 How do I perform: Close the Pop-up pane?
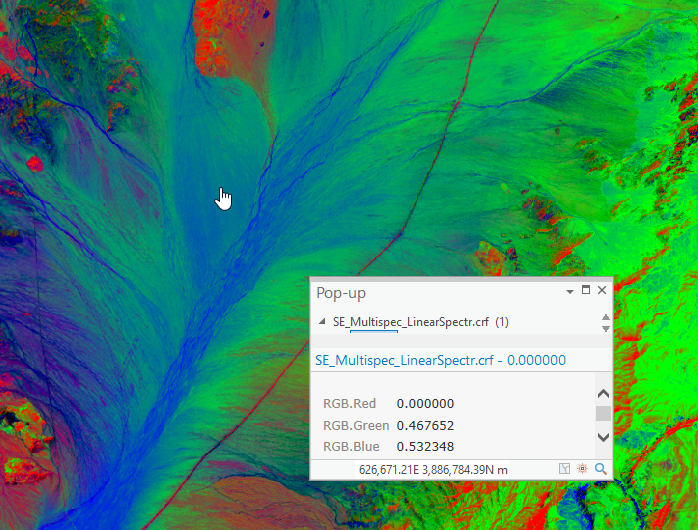(x=602, y=290)
